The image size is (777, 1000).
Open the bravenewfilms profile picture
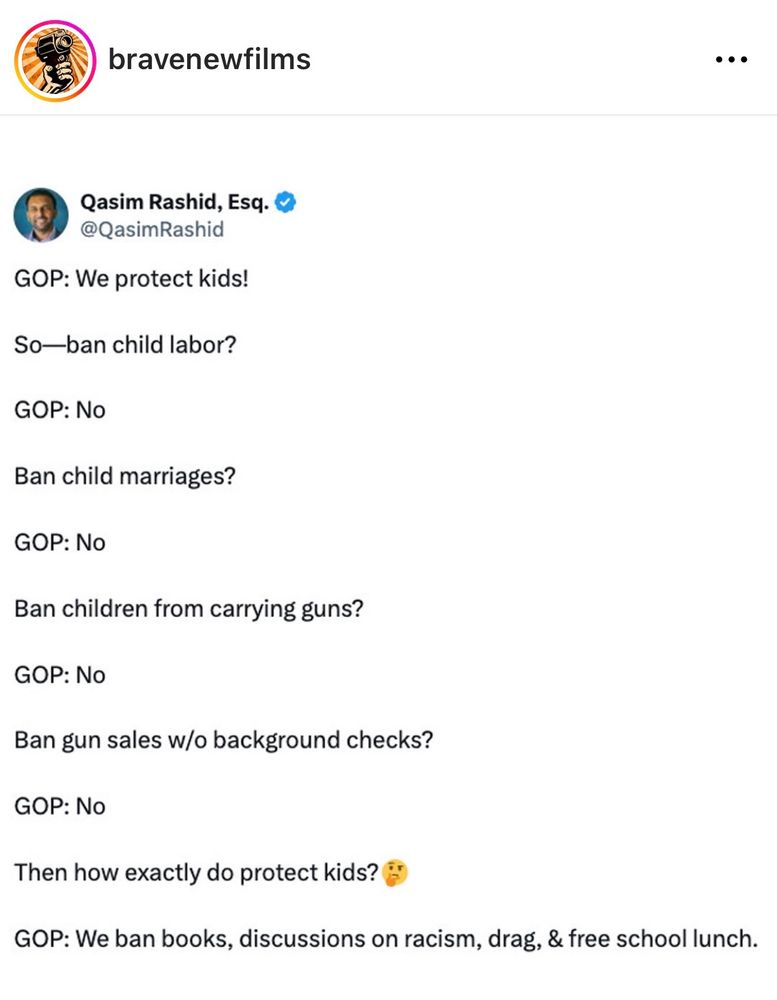pyautogui.click(x=55, y=61)
